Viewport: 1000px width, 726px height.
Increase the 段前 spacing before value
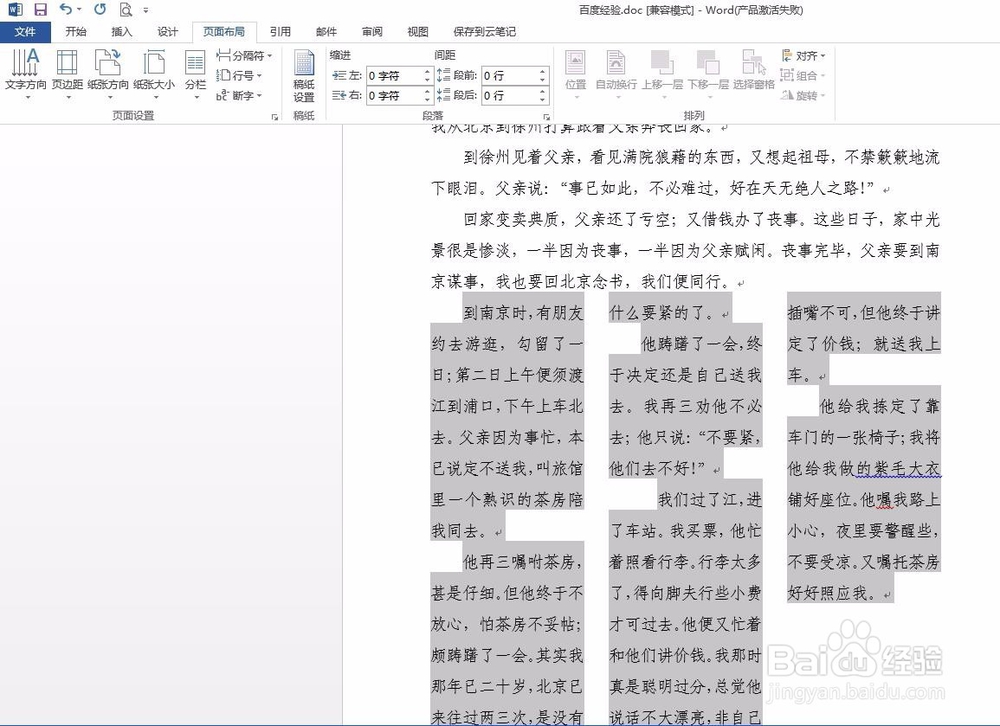(543, 71)
